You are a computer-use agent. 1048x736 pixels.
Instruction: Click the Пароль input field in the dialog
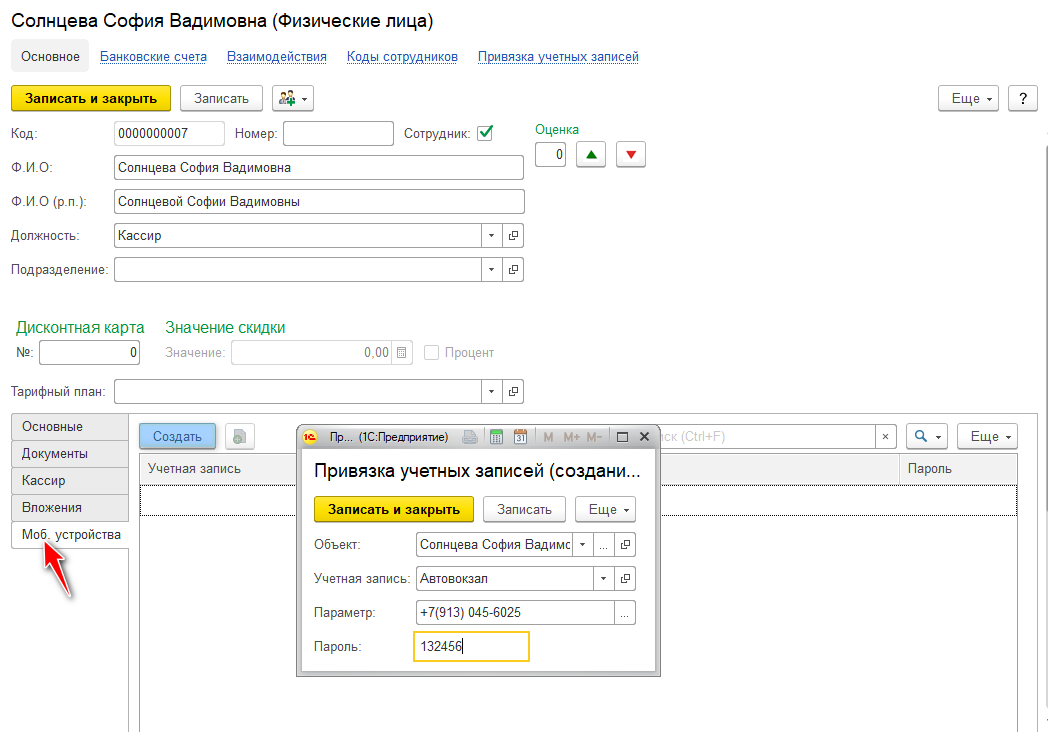(x=471, y=647)
